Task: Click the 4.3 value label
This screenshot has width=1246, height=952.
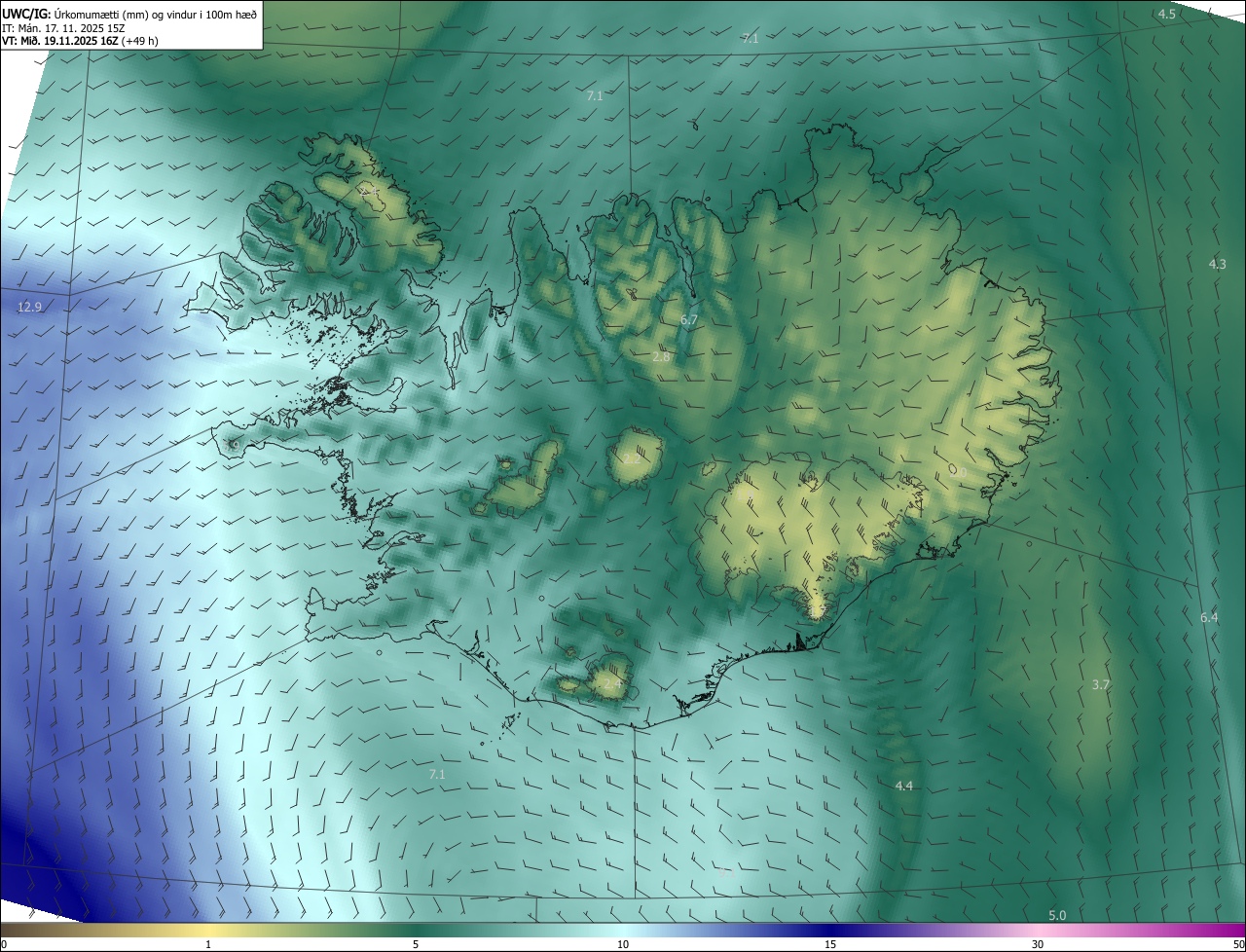Action: coord(1217,265)
